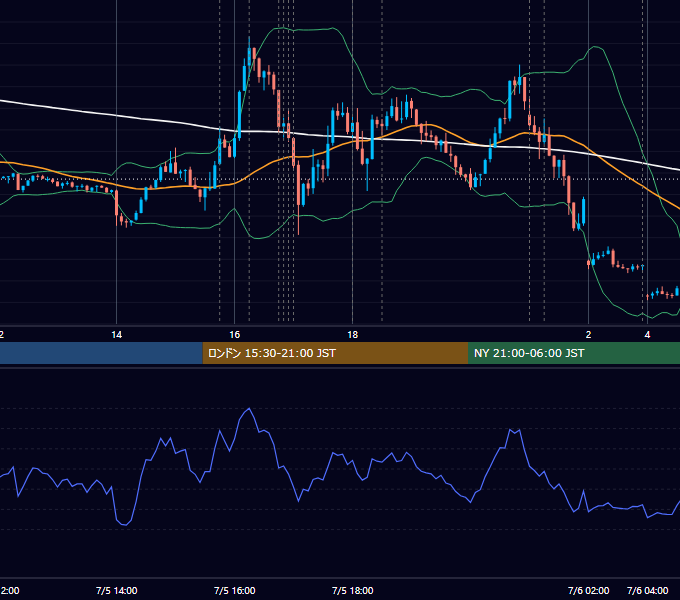Click the highest peak of the blue oscillator line
Image resolution: width=680 pixels, height=600 pixels.
click(x=249, y=408)
